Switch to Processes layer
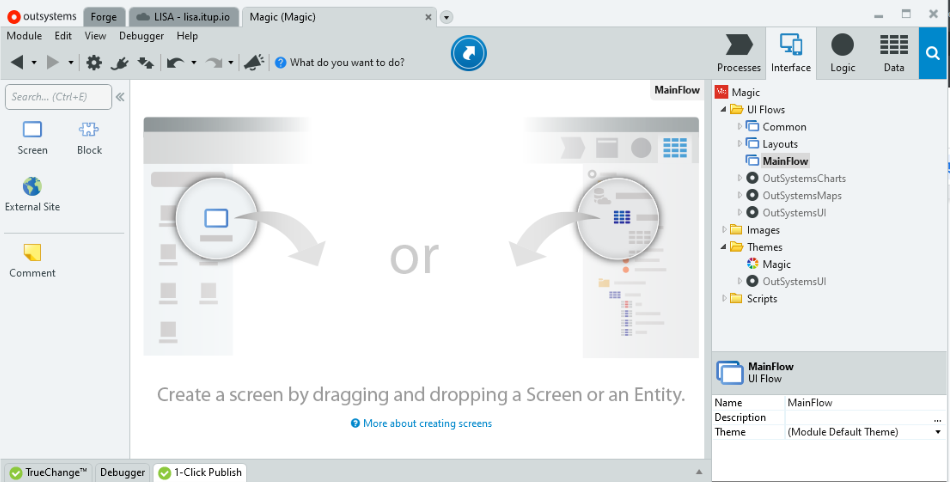 click(739, 53)
